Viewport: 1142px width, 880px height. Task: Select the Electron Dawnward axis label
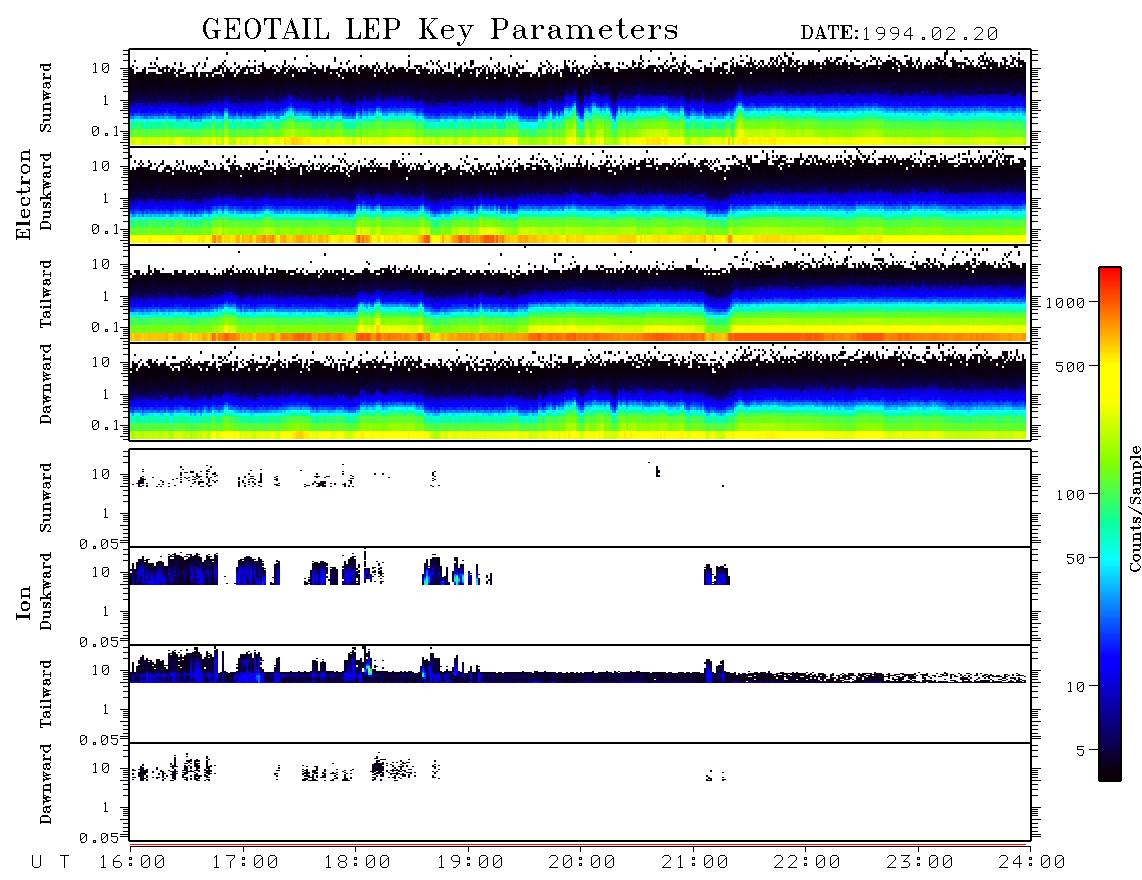46,384
